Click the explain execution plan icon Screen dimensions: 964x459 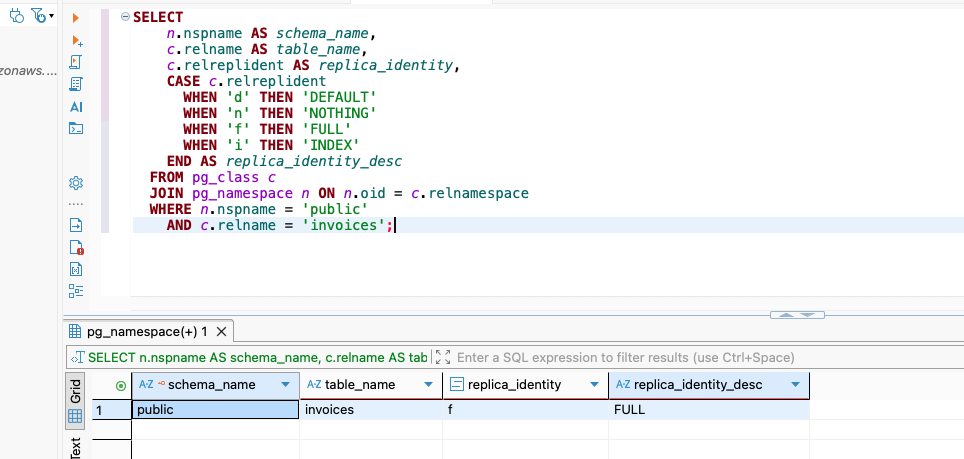click(76, 84)
